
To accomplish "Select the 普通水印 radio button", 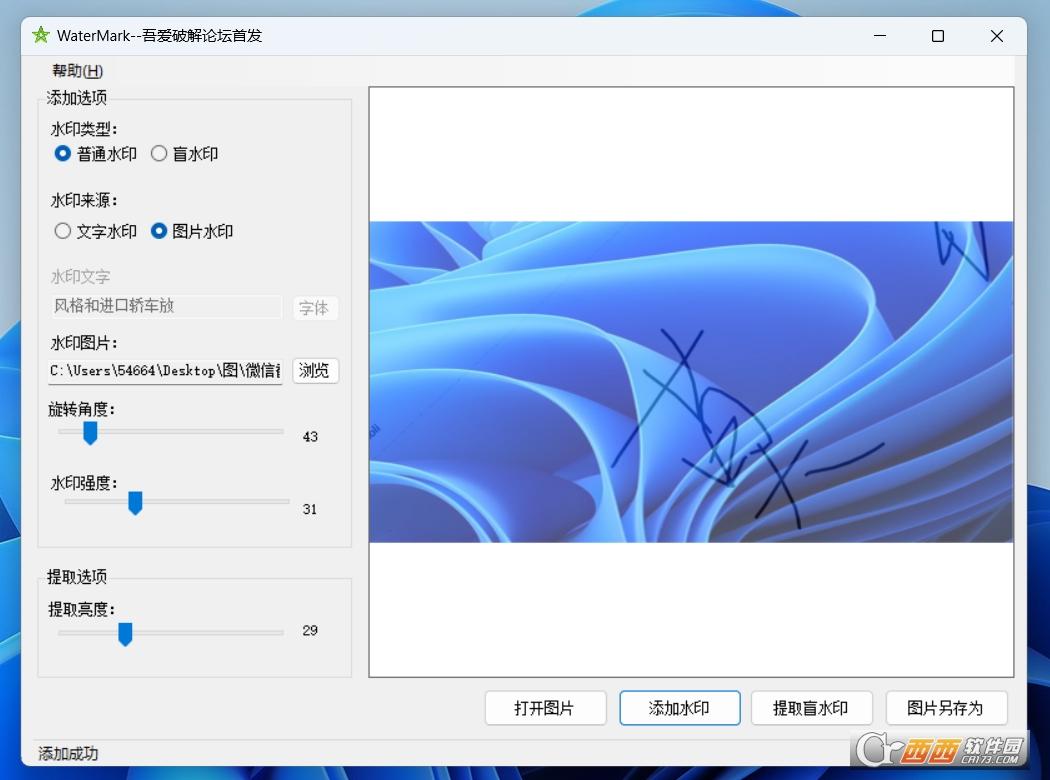I will coord(96,154).
